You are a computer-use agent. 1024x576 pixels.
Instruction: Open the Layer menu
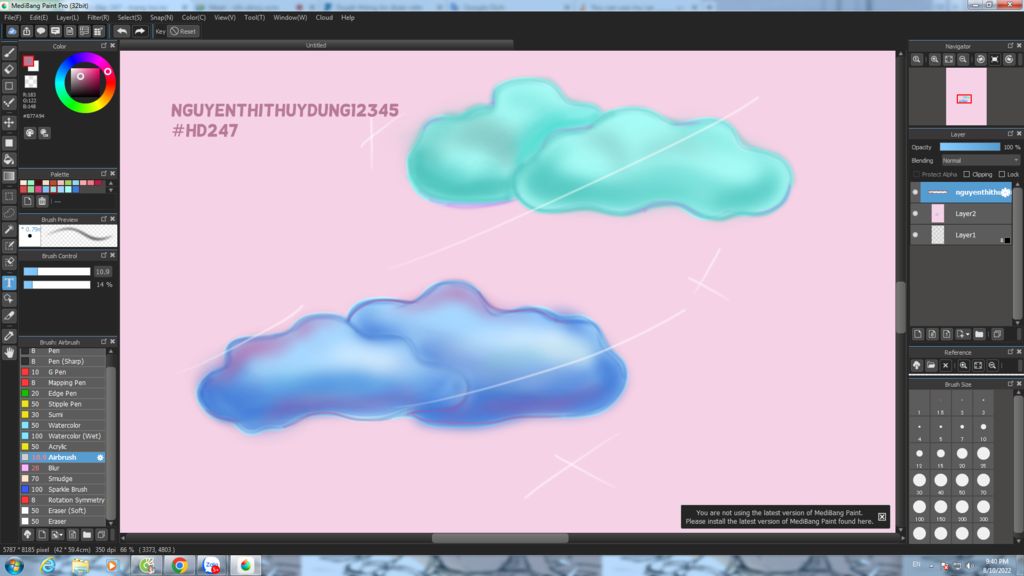(x=67, y=18)
